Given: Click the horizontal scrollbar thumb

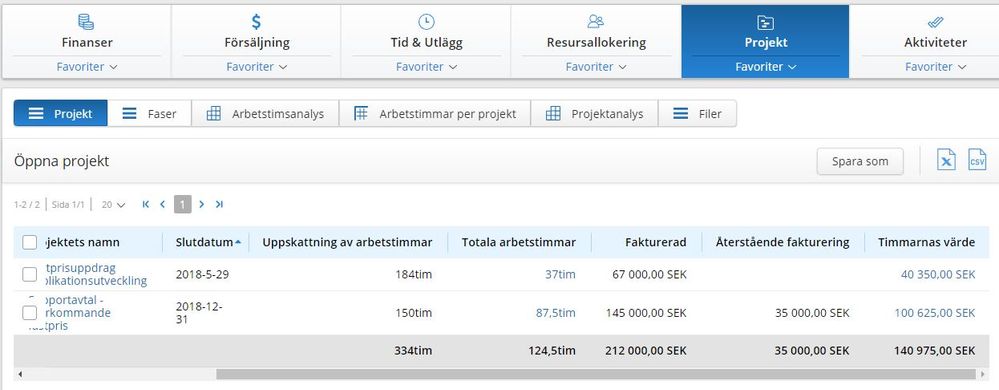Looking at the screenshot, I should tap(596, 374).
